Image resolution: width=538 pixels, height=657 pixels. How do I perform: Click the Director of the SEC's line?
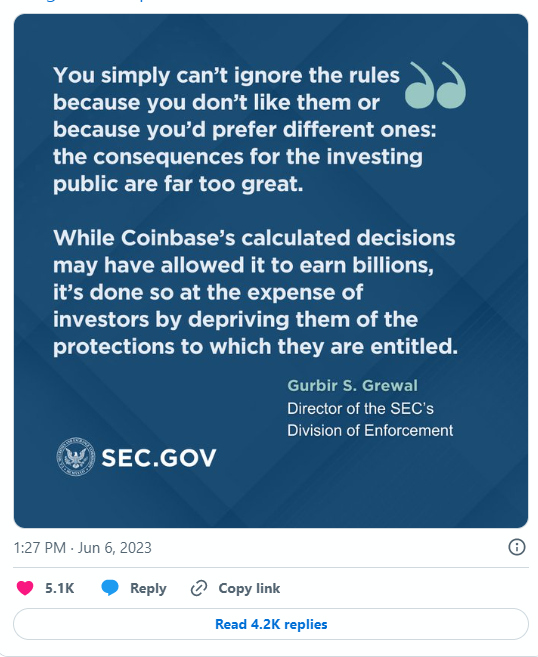360,409
